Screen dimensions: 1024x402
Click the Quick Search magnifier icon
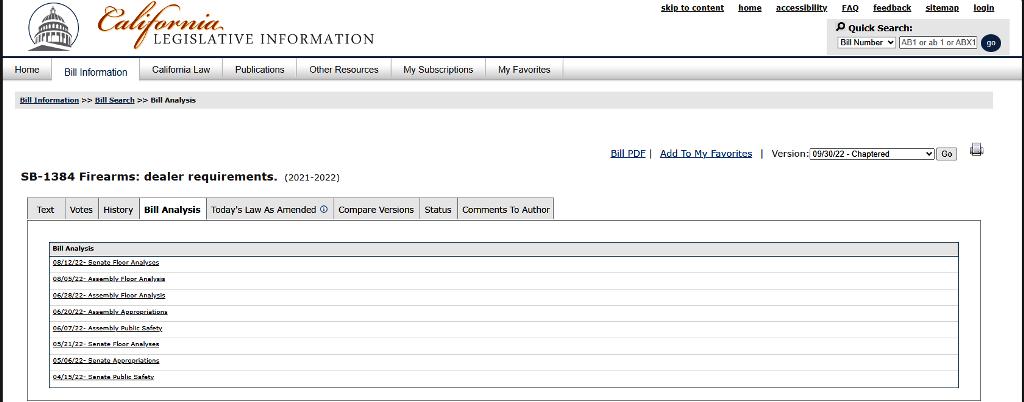click(841, 27)
